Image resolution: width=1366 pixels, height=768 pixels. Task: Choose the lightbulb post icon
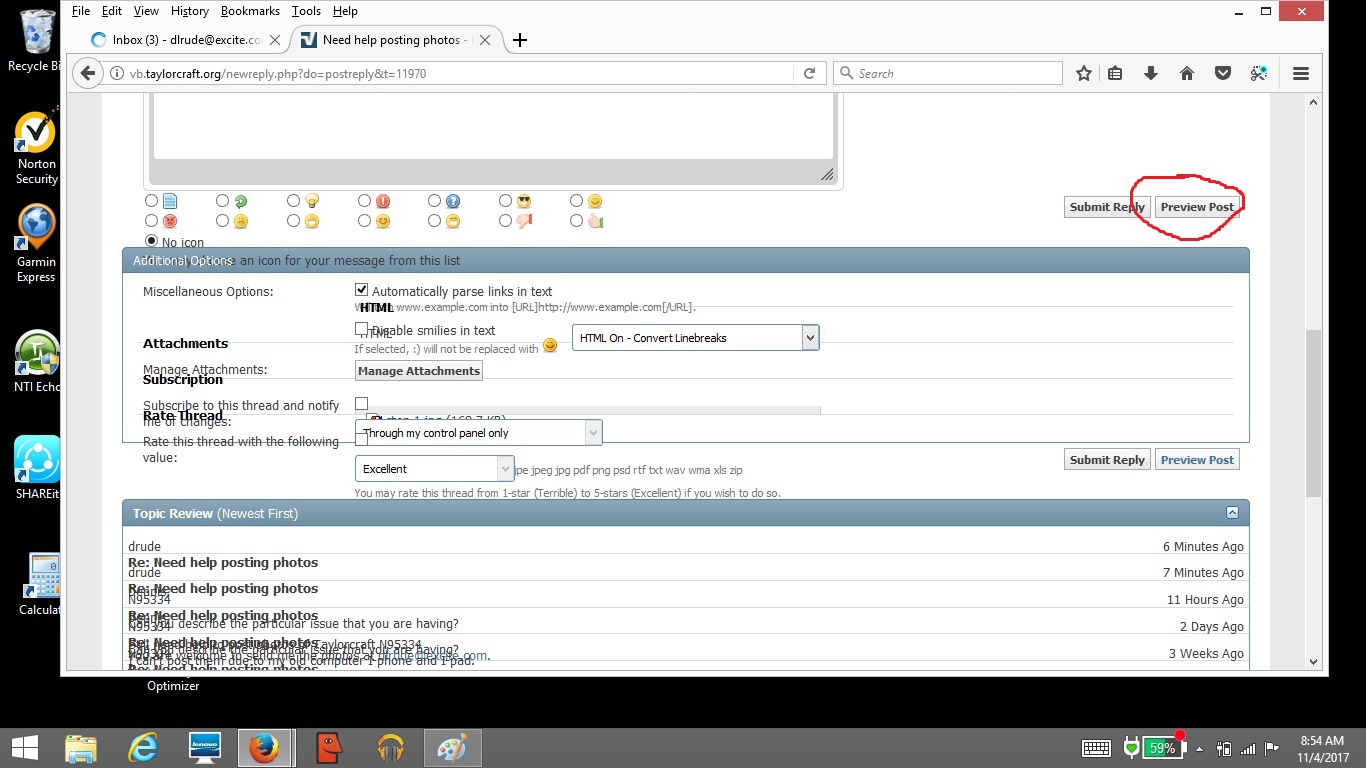click(x=293, y=201)
